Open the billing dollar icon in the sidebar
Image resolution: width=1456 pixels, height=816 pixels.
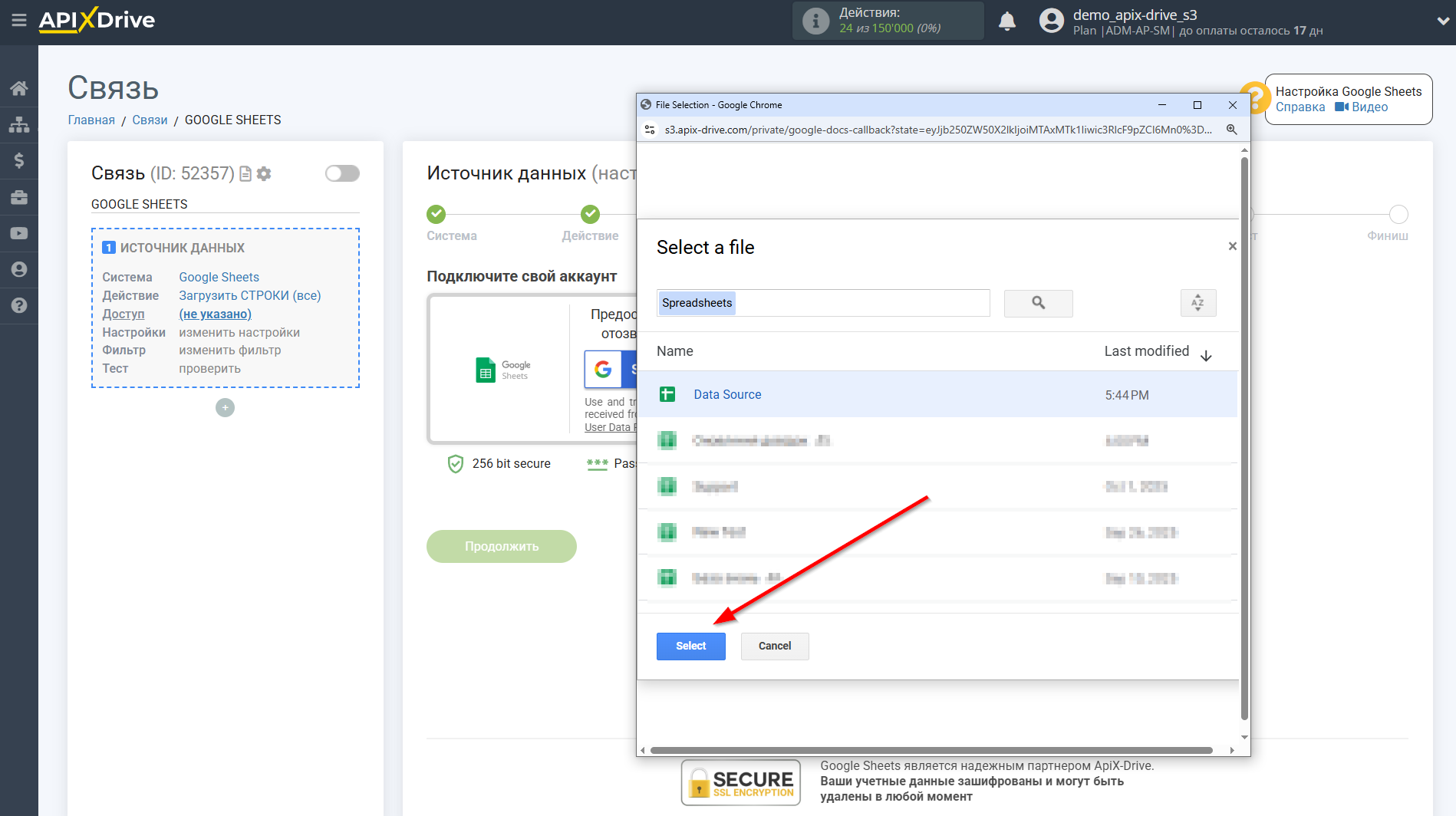[18, 160]
